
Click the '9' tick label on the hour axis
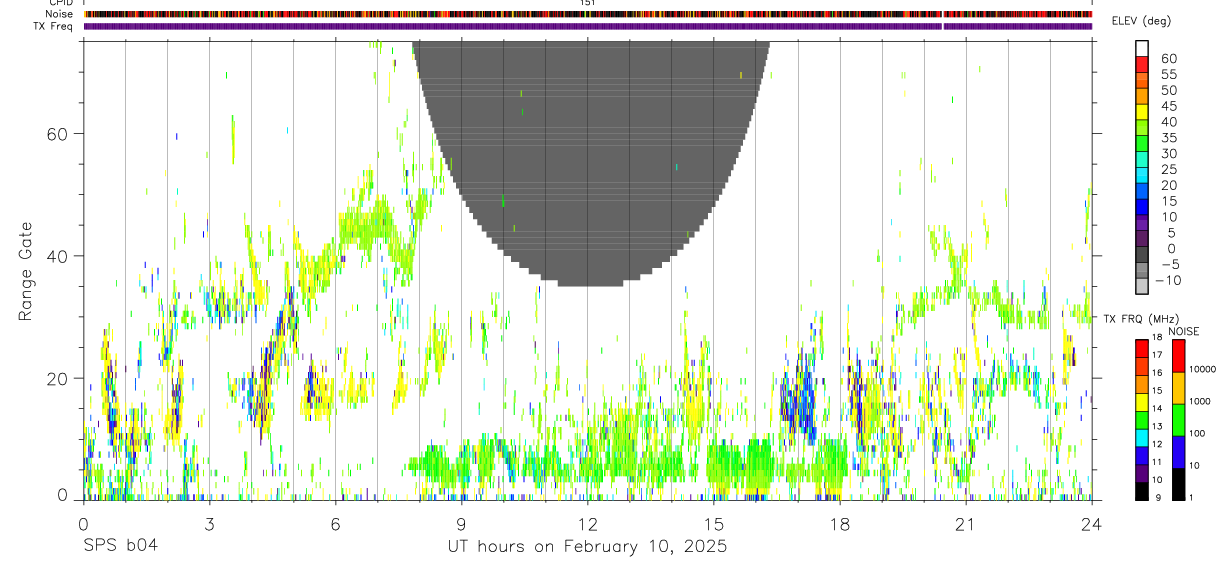(461, 525)
